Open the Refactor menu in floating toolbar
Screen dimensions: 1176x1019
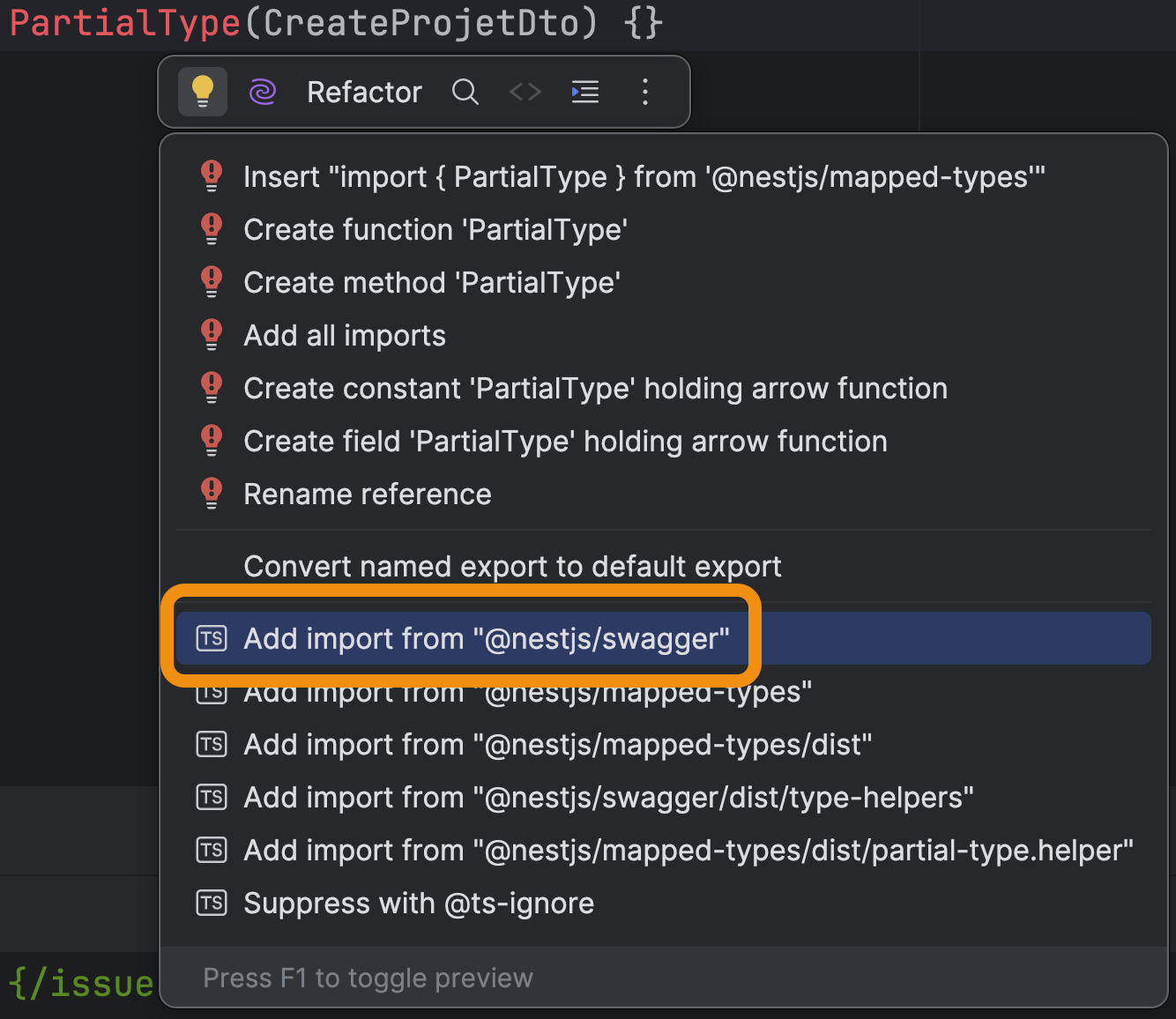(364, 92)
